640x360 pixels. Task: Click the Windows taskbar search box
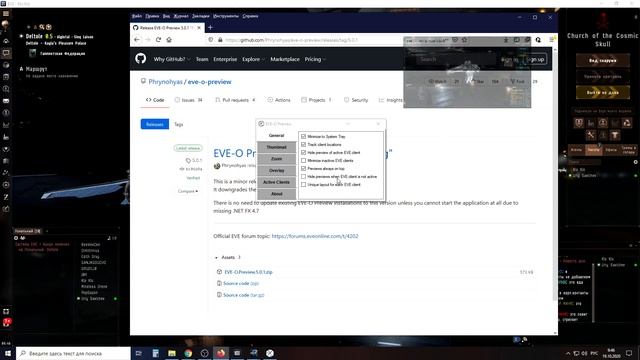coord(73,353)
